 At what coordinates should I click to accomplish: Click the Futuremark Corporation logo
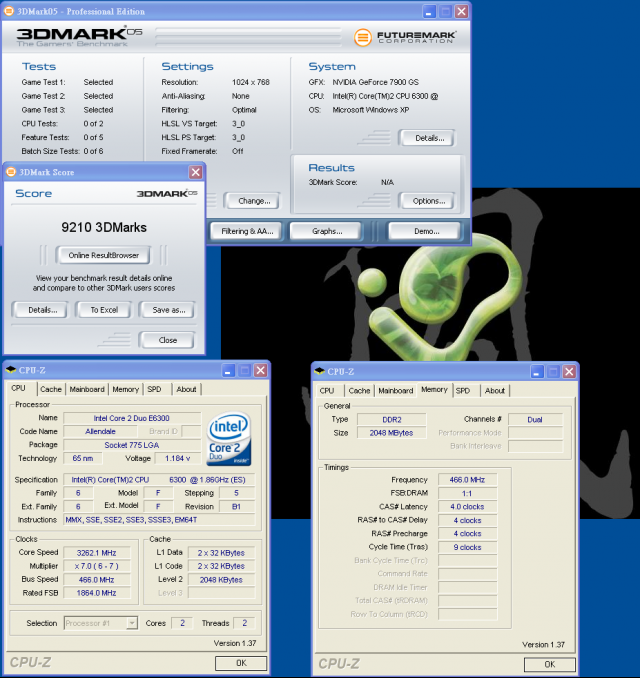click(x=405, y=37)
